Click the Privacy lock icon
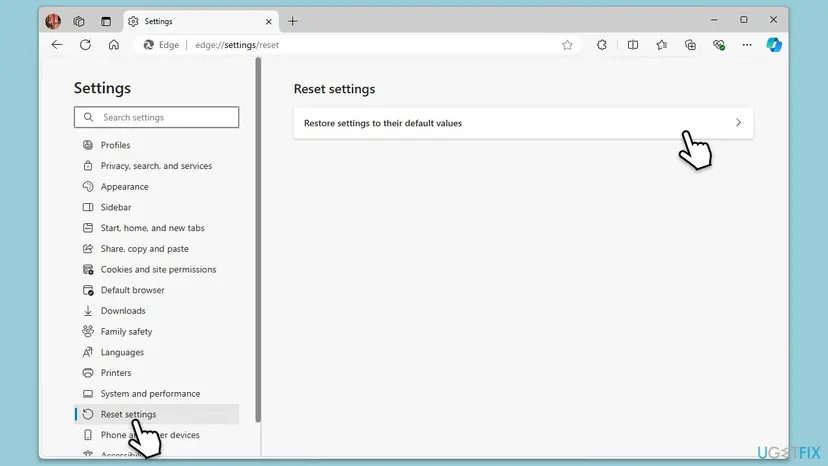Screen dimensions: 828x466 88,166
